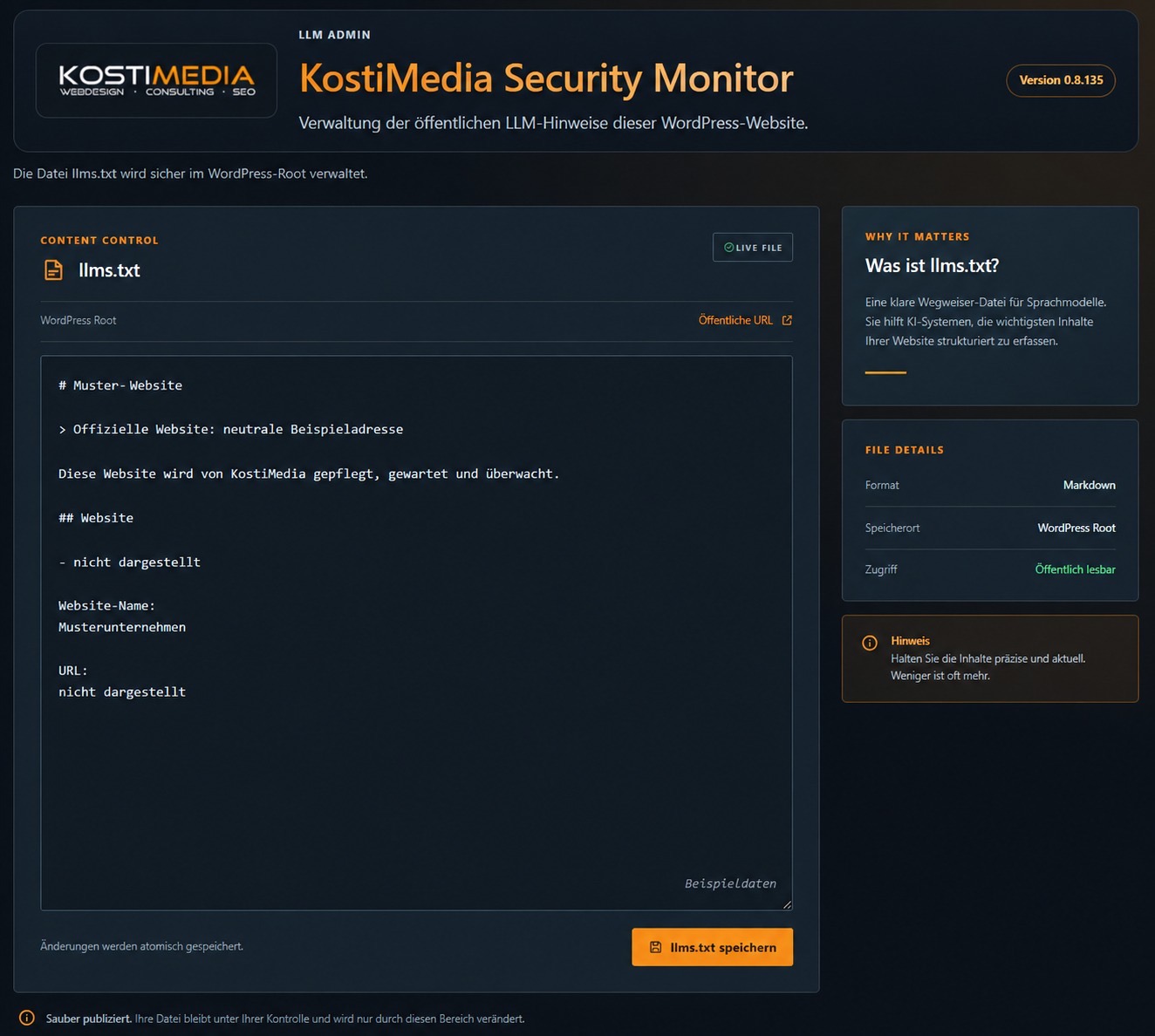The width and height of the screenshot is (1155, 1036).
Task: Click the 'WordPress Root' label under llms.txt
Action: pyautogui.click(x=78, y=320)
